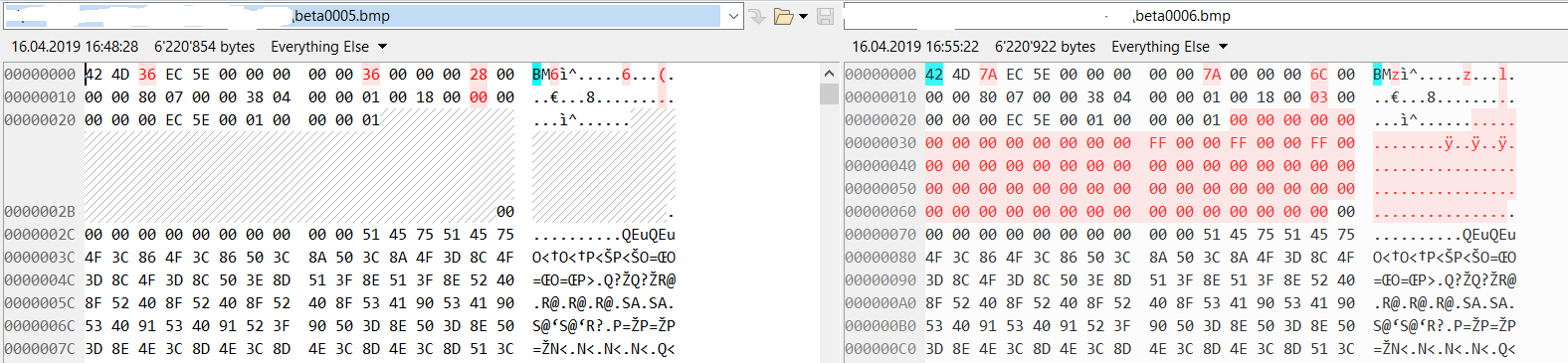Click the highlighted 42 byte in the right pane
Image resolution: width=1568 pixels, height=363 pixels.
click(x=933, y=75)
